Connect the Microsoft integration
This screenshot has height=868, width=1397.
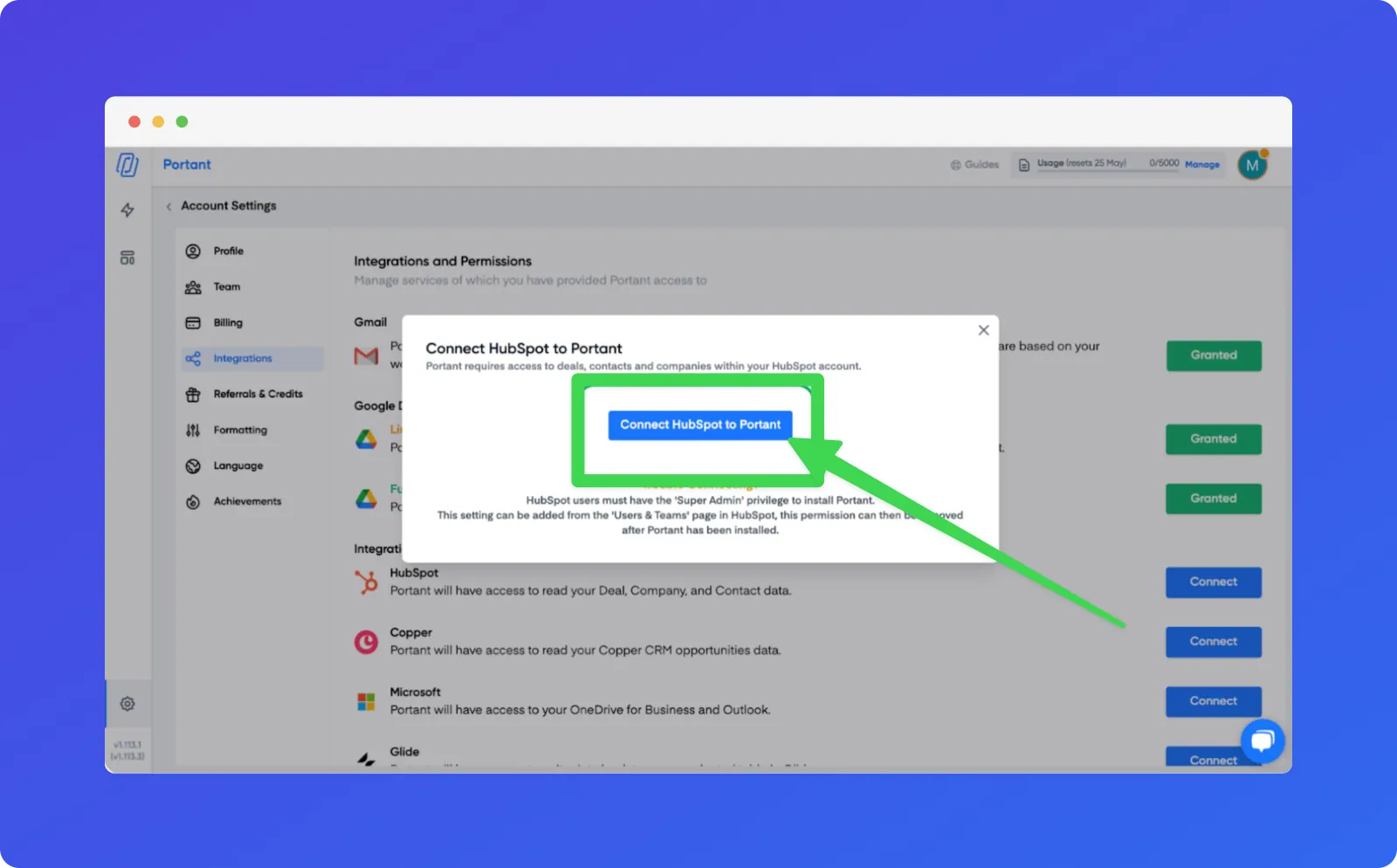coord(1214,701)
